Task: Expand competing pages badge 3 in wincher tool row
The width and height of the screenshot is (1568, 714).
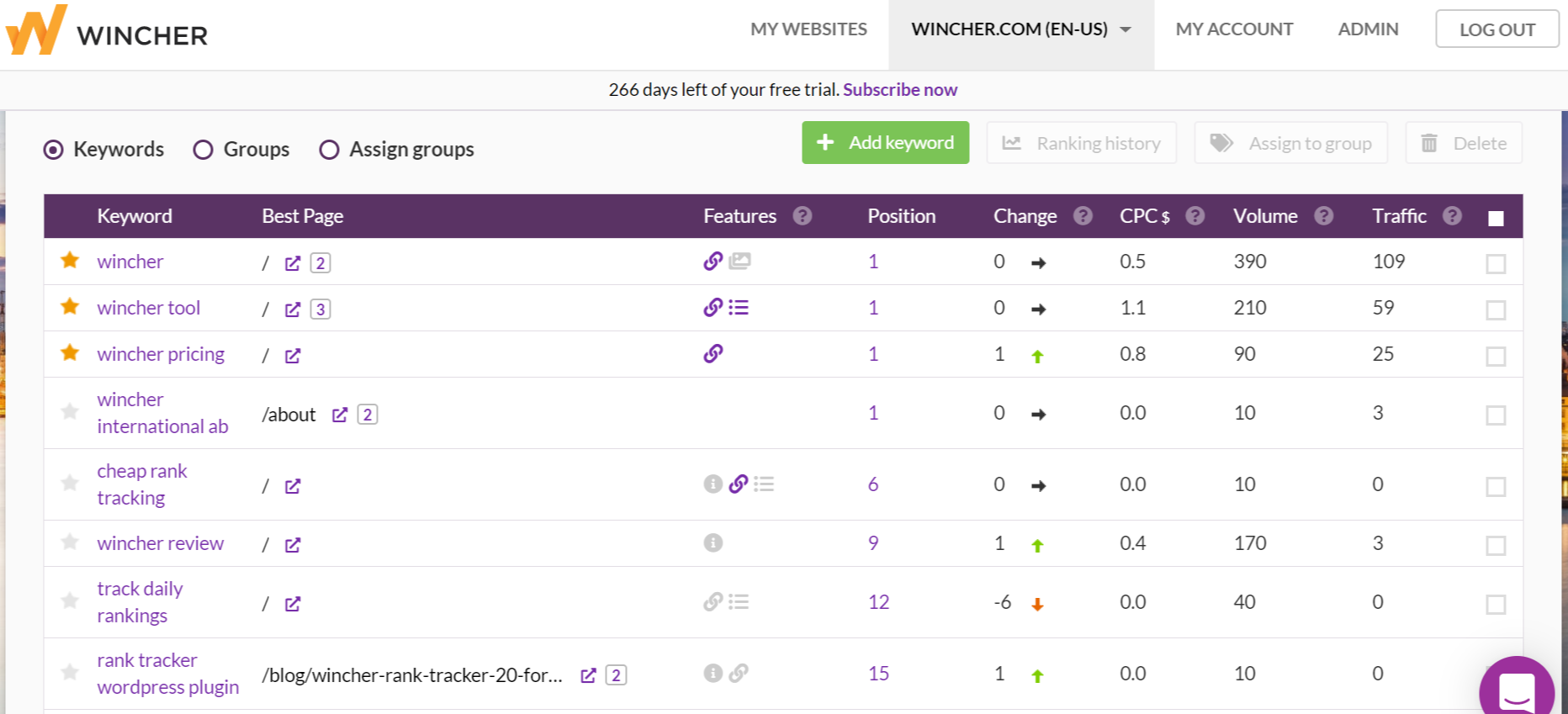Action: click(x=320, y=309)
